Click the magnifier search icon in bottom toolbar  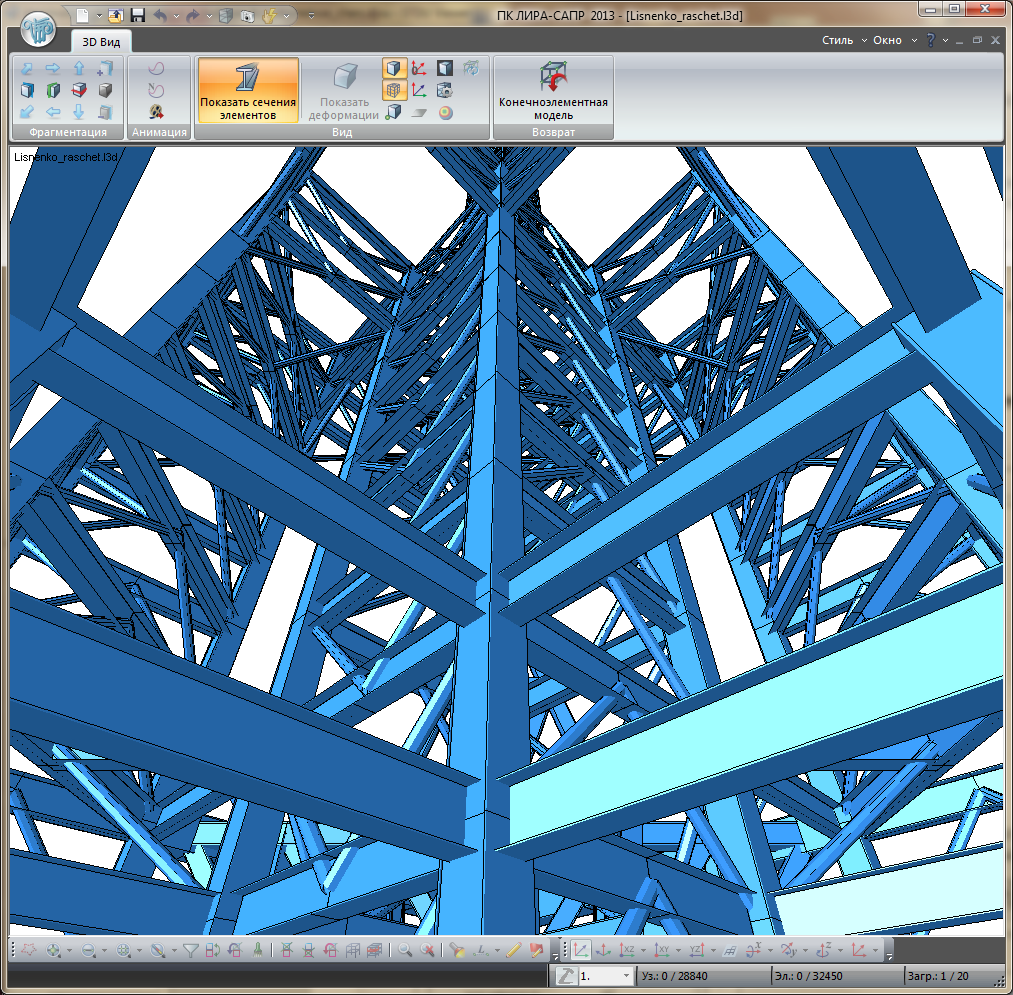(405, 950)
